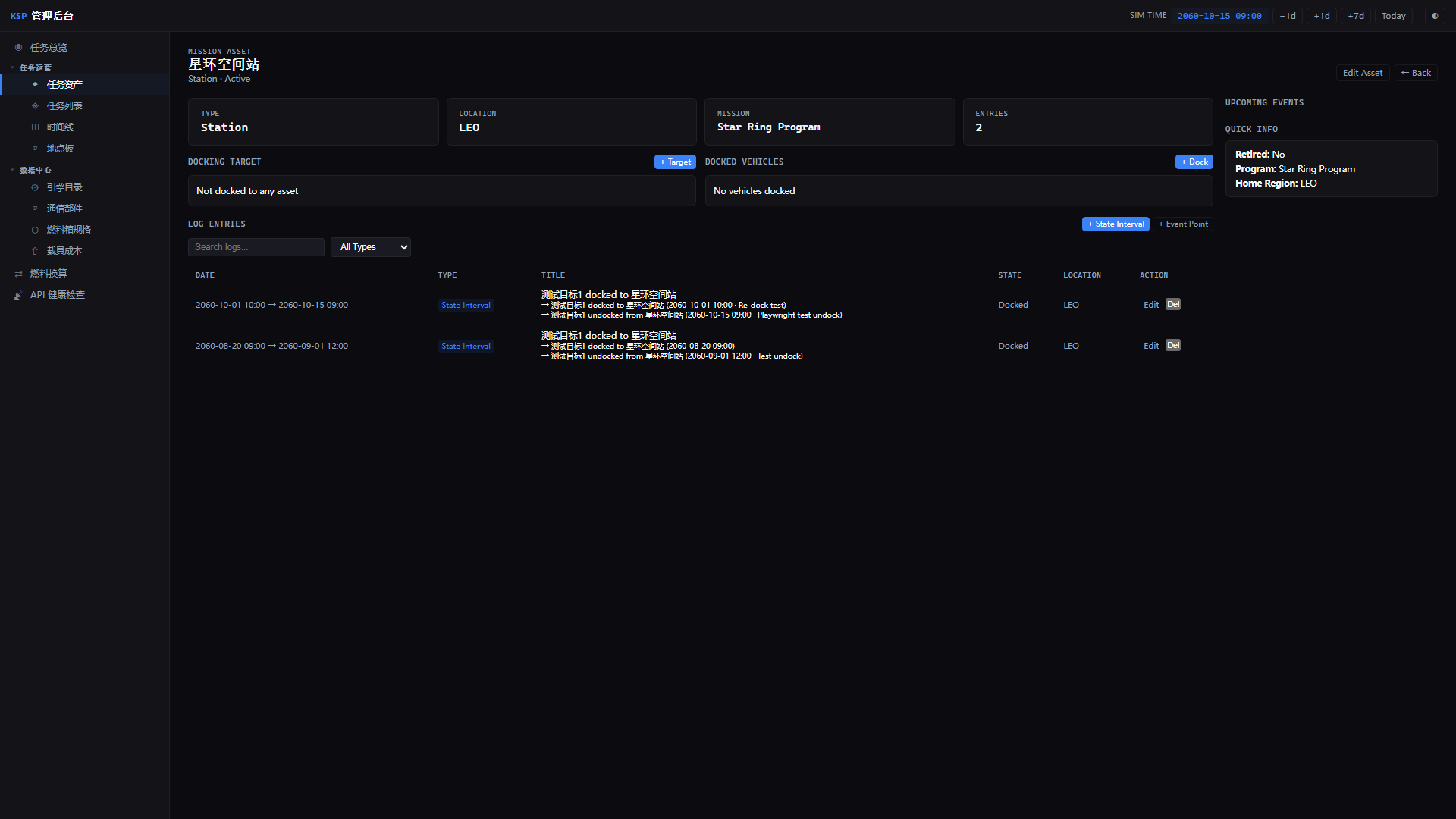Click 'Retired: No' in Quick Info
The height and width of the screenshot is (819, 1456).
tap(1260, 155)
